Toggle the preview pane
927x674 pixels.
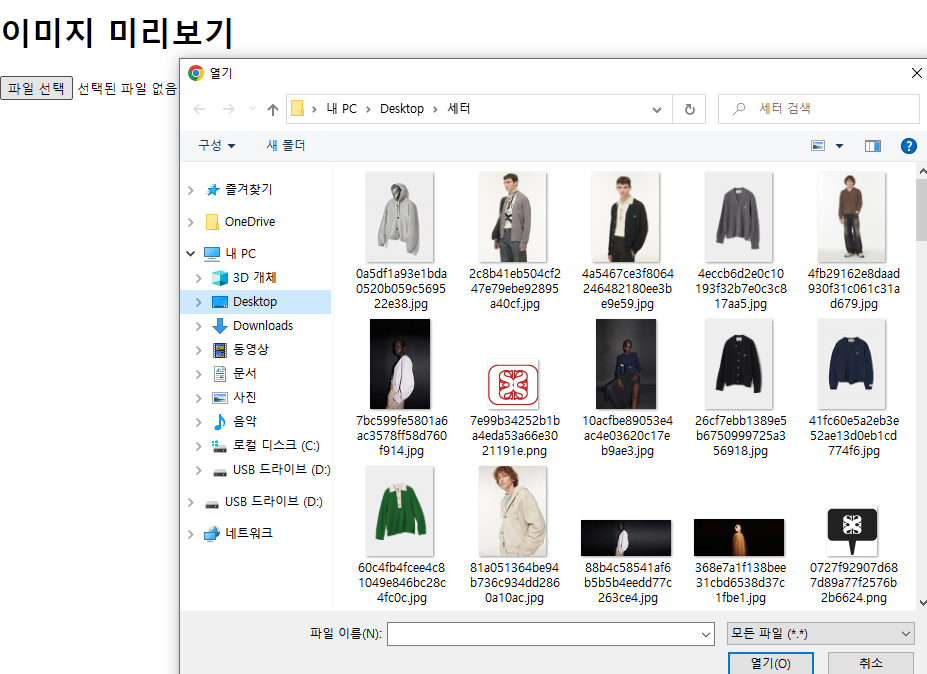tap(873, 145)
